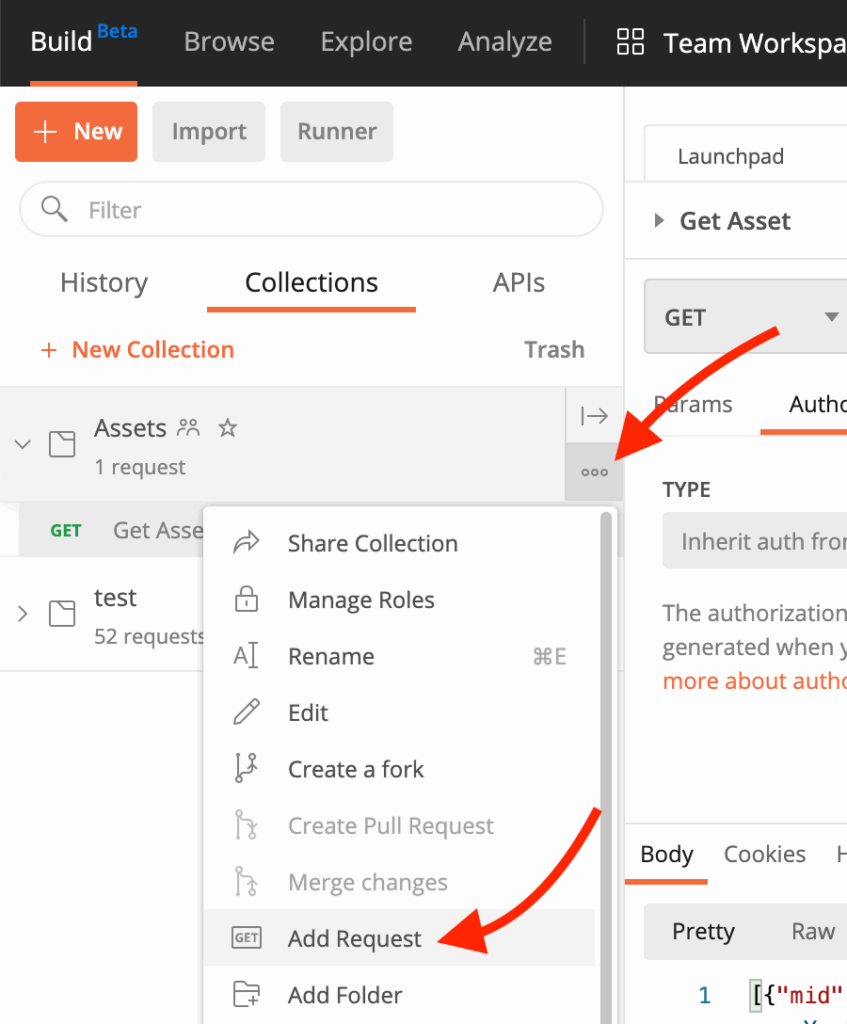Expand the test collection
Screen dimensions: 847x1024
[24, 615]
